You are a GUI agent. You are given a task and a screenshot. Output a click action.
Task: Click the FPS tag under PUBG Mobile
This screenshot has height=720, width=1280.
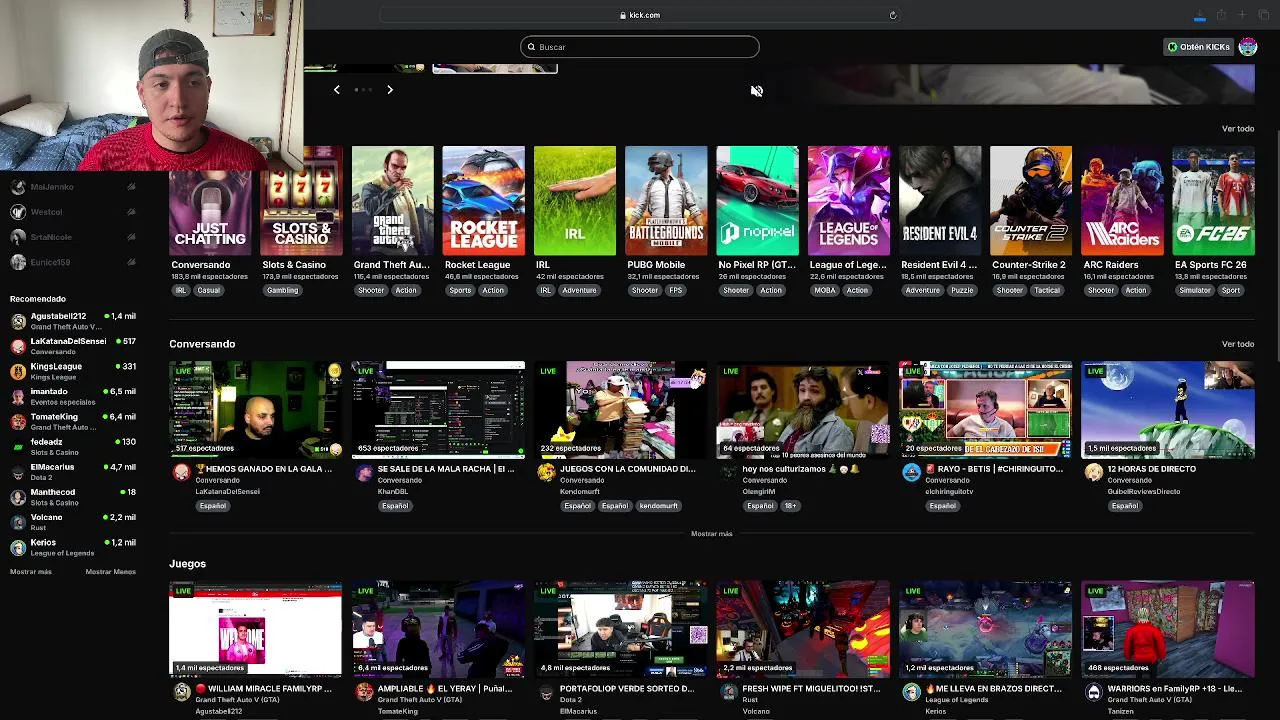[676, 291]
